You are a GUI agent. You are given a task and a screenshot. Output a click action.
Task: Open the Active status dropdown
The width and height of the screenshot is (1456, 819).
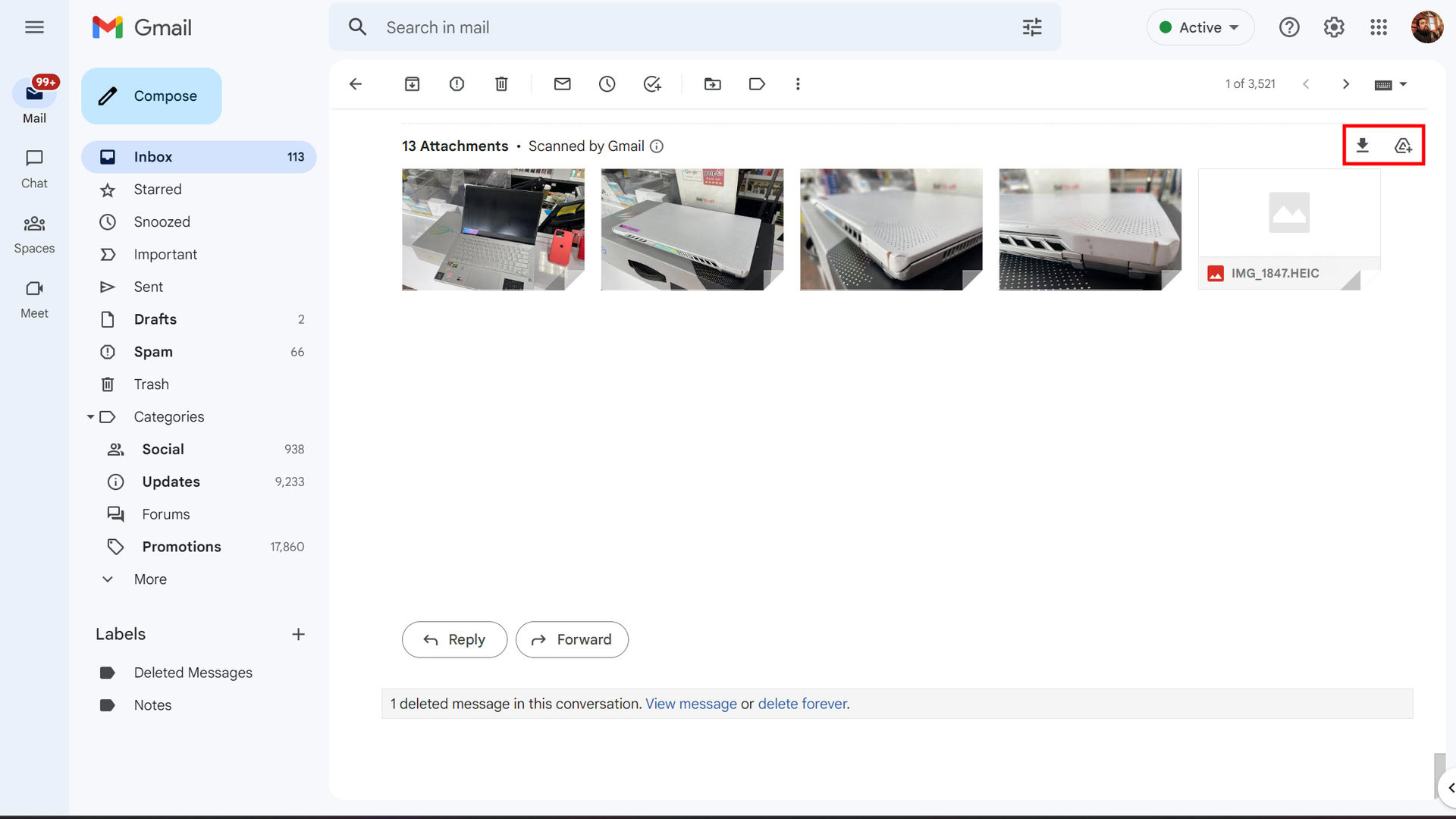(1200, 27)
